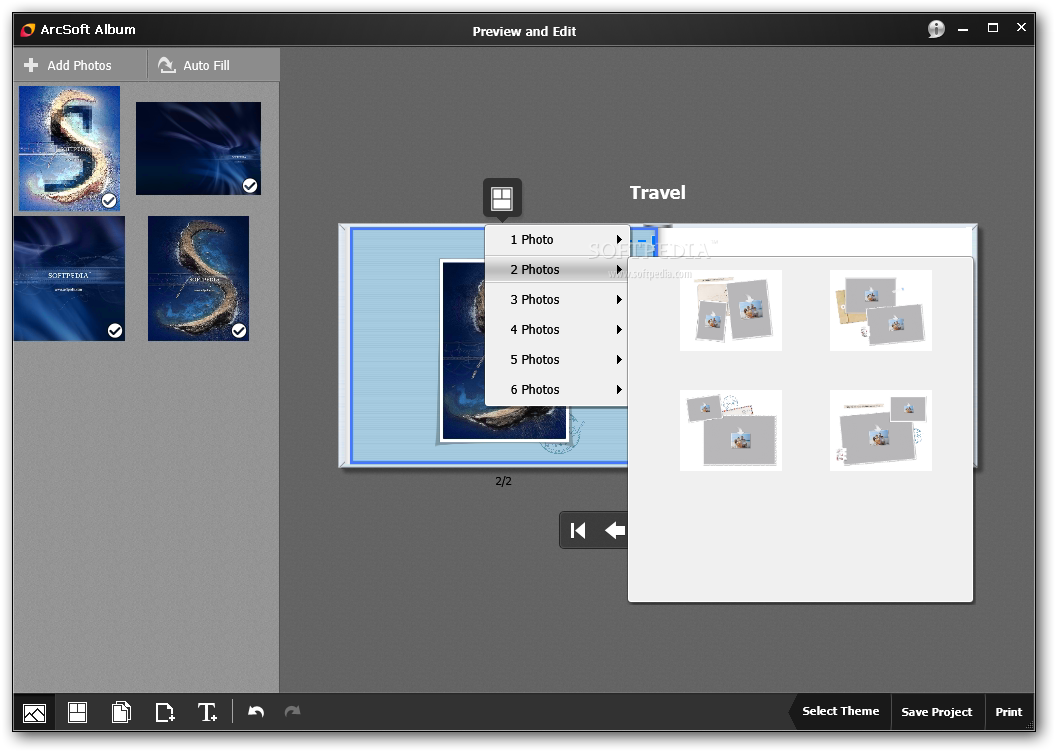Click the Auto Fill arrow icon
This screenshot has height=752, width=1056.
(x=166, y=65)
